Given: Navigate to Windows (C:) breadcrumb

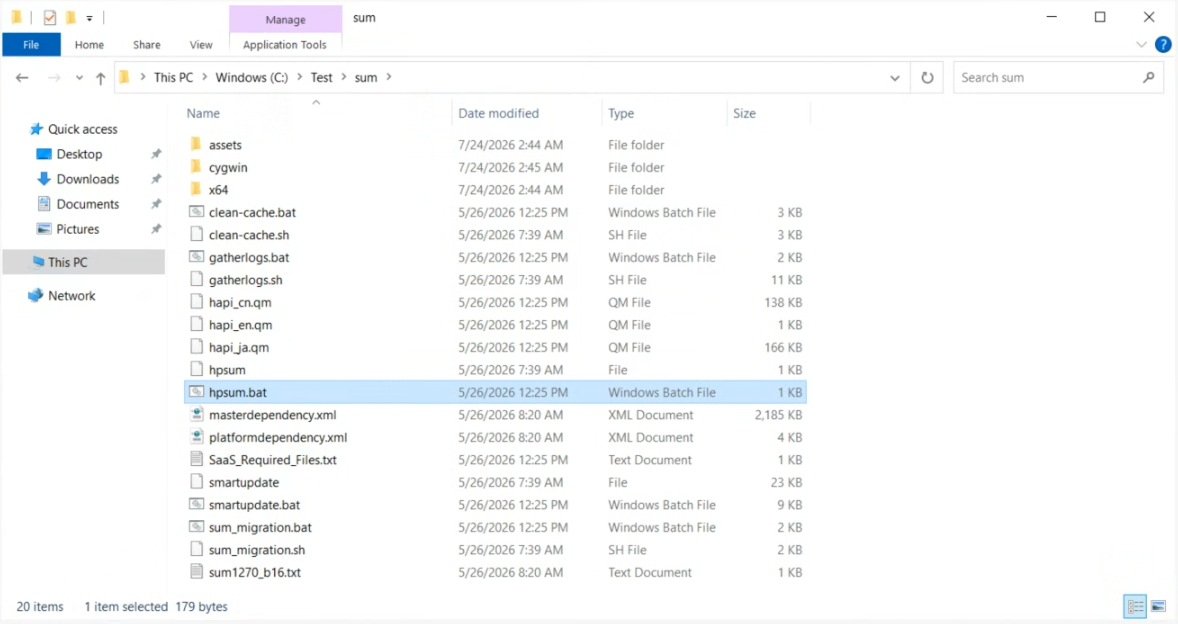Looking at the screenshot, I should tap(252, 77).
